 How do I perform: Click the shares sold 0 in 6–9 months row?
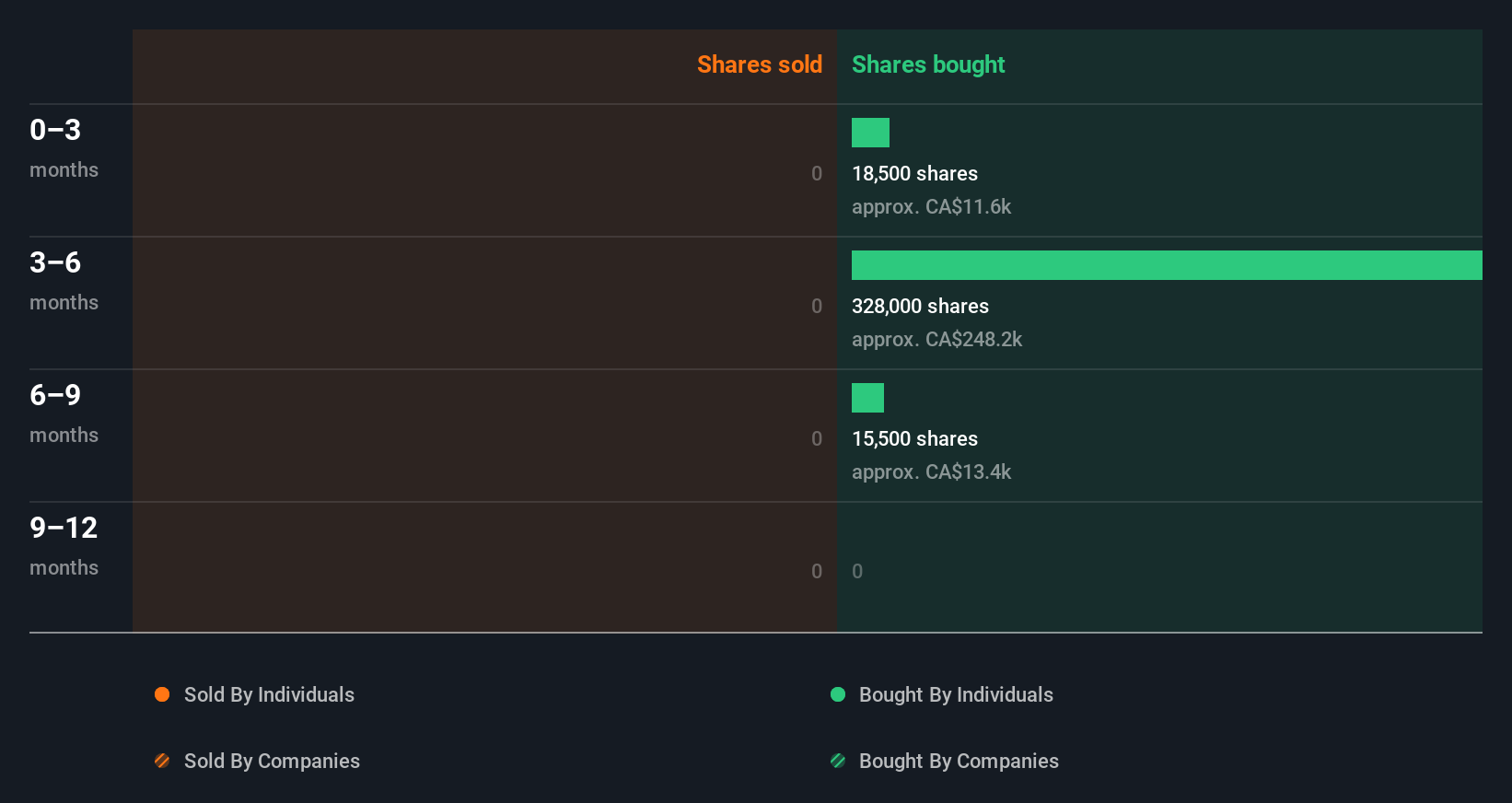pyautogui.click(x=817, y=438)
